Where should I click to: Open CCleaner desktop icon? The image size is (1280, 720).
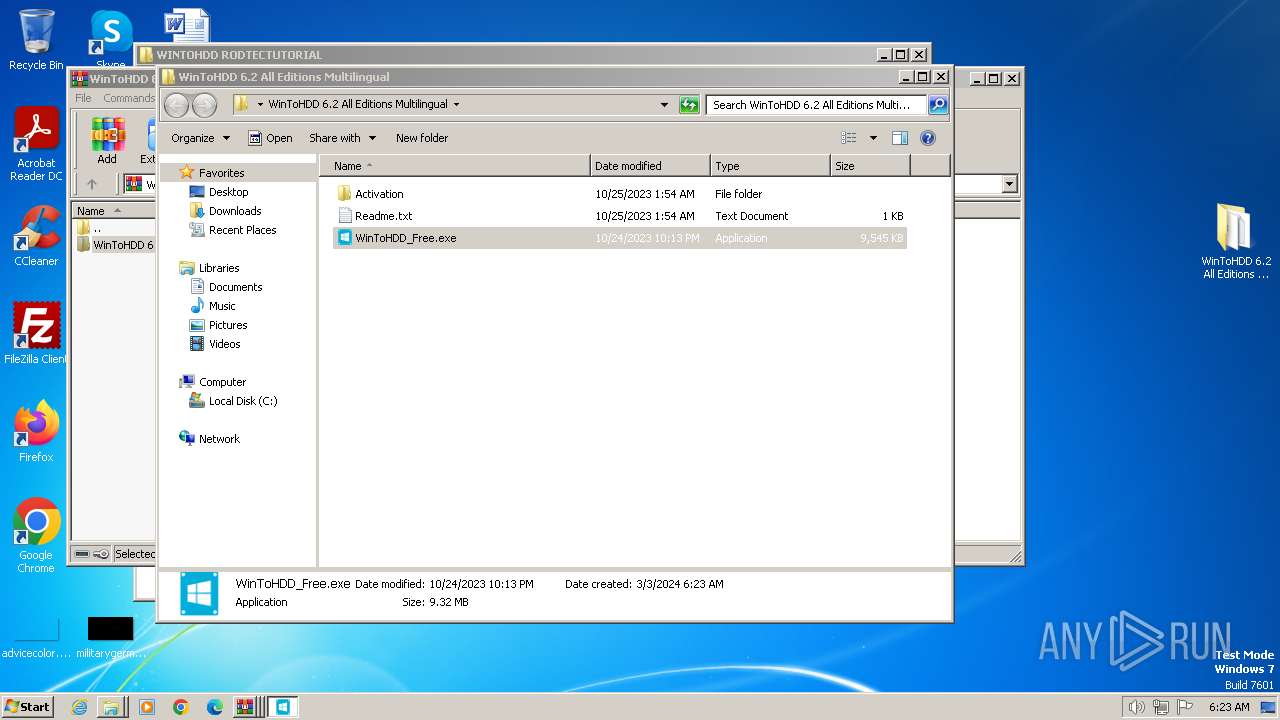coord(36,236)
